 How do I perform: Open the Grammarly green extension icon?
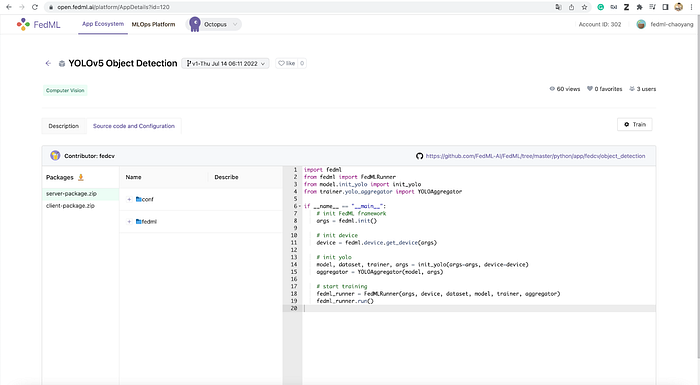[x=601, y=7]
